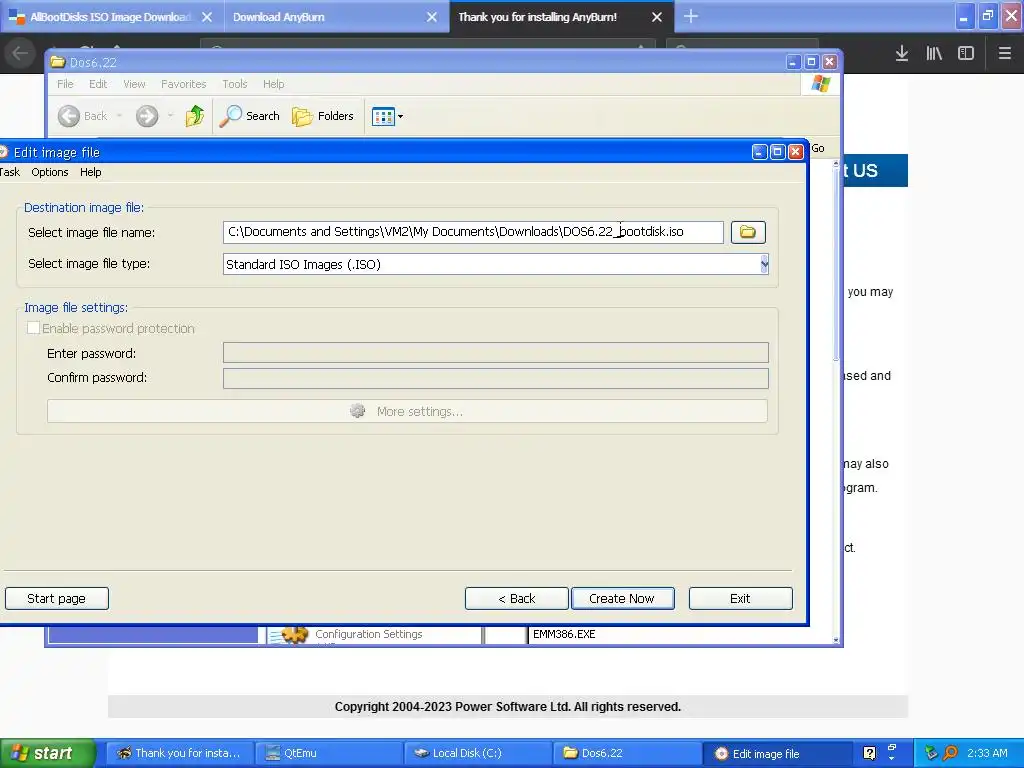
Task: Switch to Thank you for installing taskbar item
Action: [179, 753]
